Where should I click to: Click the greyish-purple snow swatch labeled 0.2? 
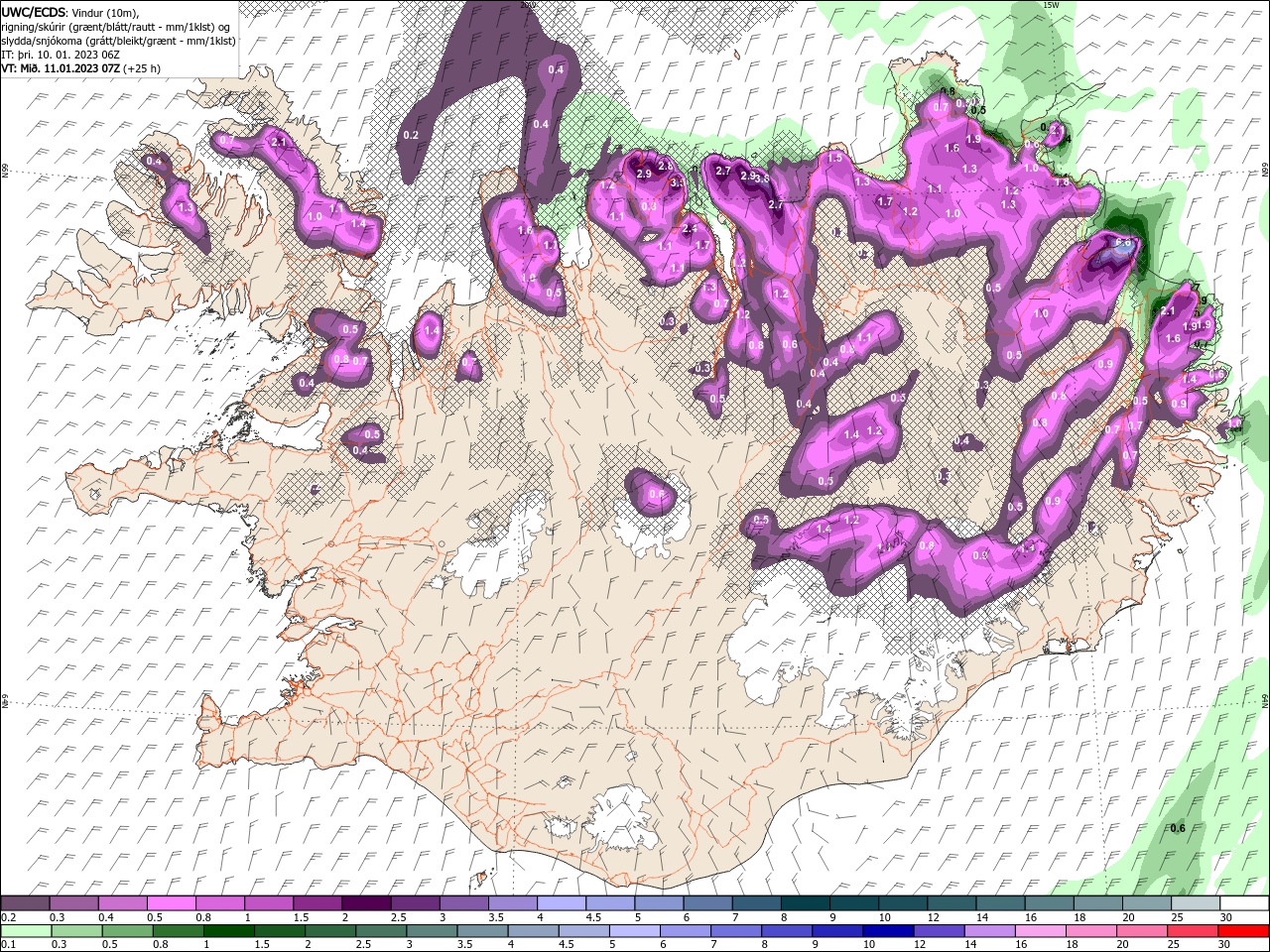tap(26, 903)
